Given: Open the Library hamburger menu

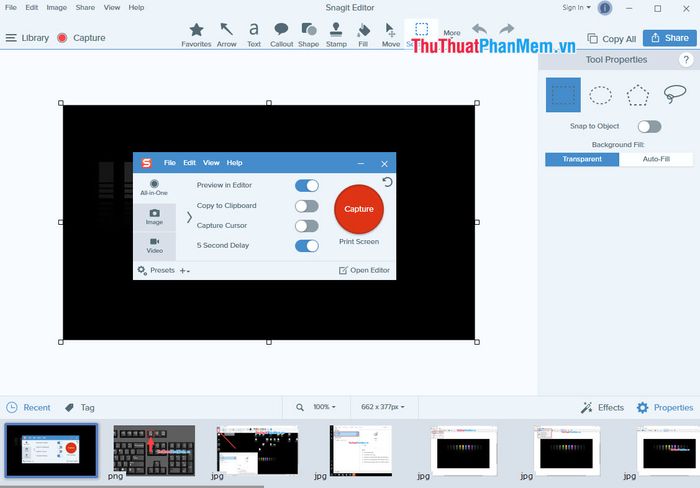Looking at the screenshot, I should 11,38.
